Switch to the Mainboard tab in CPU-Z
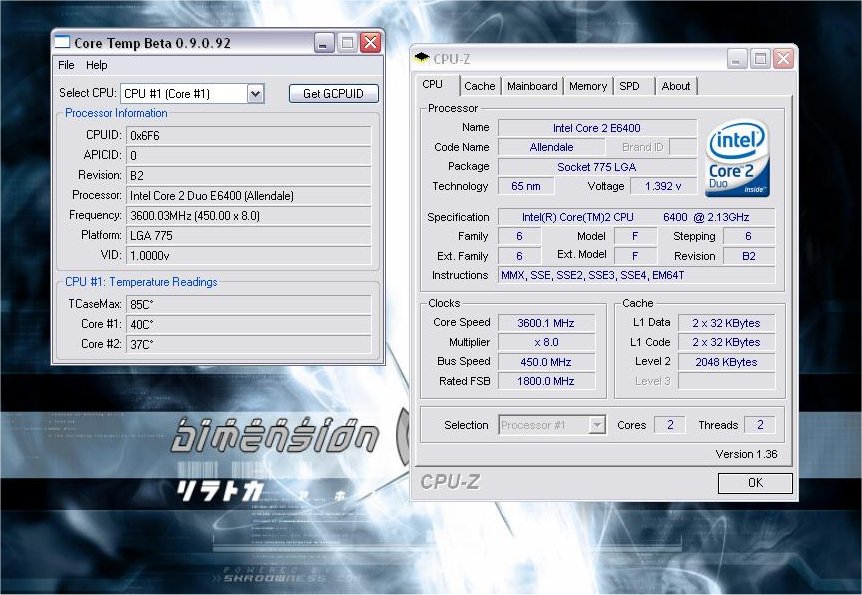 coord(532,86)
